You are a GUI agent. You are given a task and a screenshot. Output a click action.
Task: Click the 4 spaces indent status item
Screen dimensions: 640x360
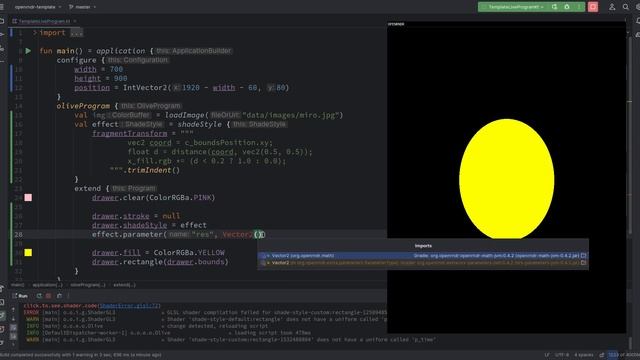(584, 355)
